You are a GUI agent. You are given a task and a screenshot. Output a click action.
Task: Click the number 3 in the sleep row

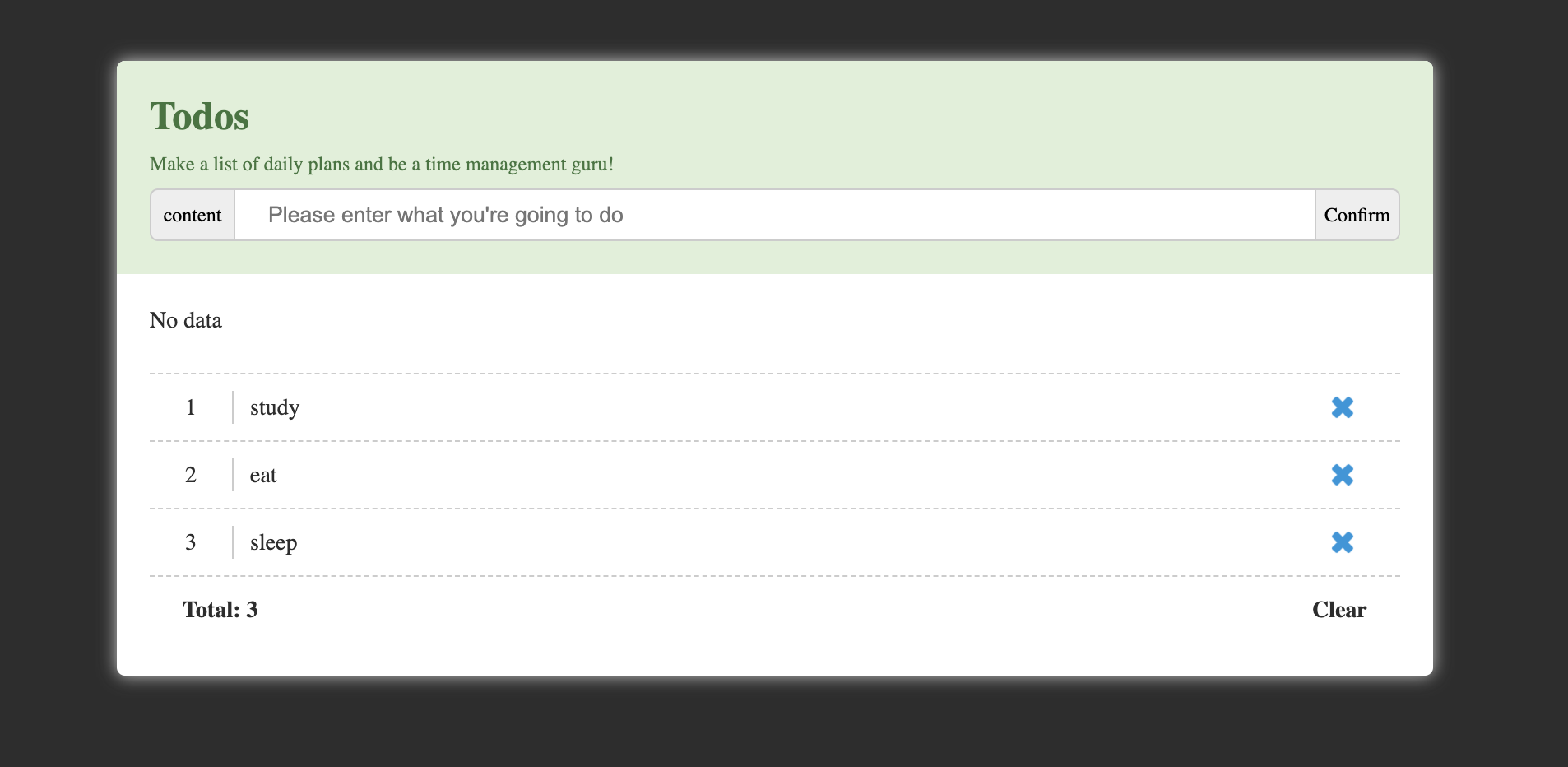191,542
